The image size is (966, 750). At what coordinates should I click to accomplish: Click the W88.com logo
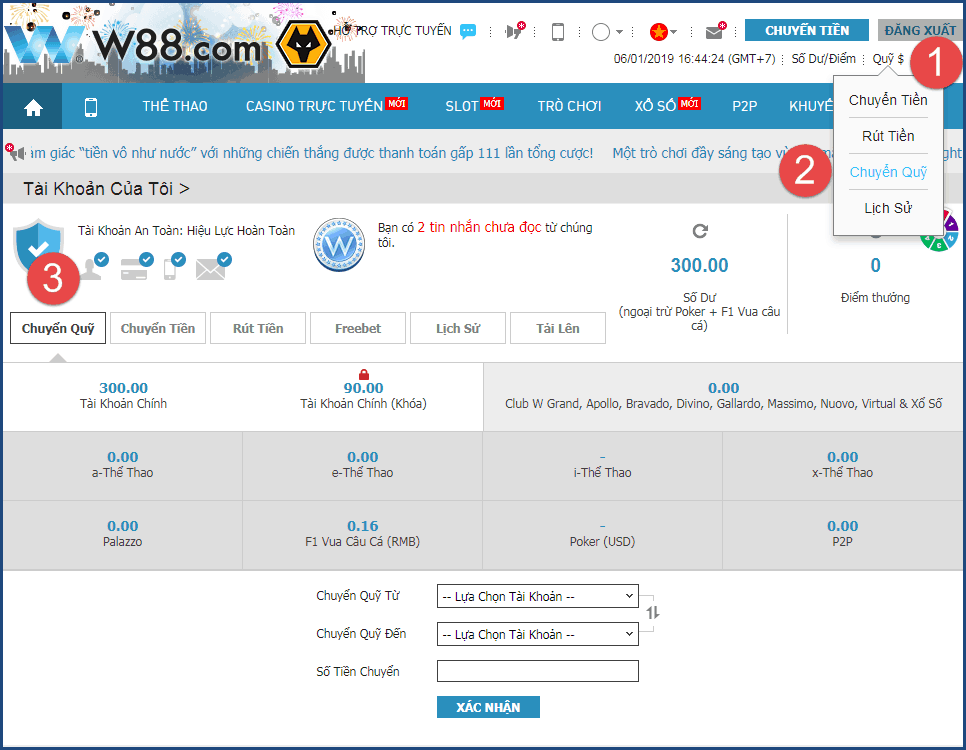132,45
